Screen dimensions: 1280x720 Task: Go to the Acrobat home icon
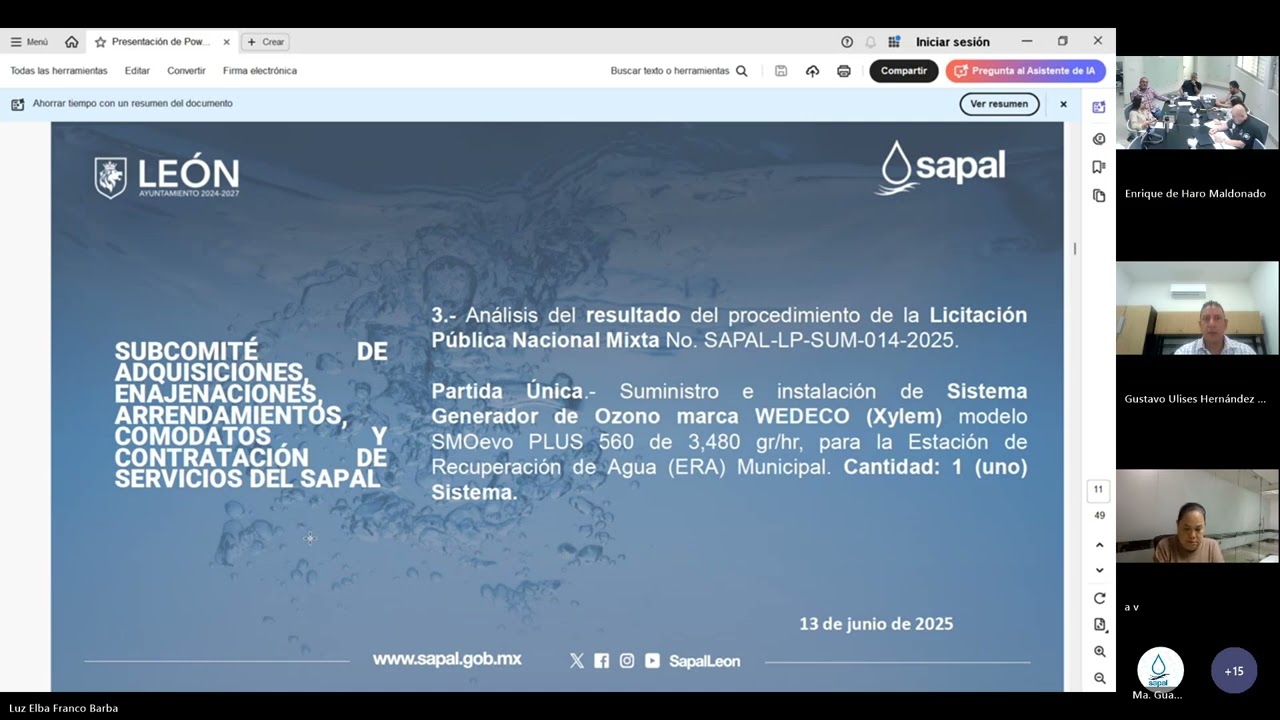71,42
